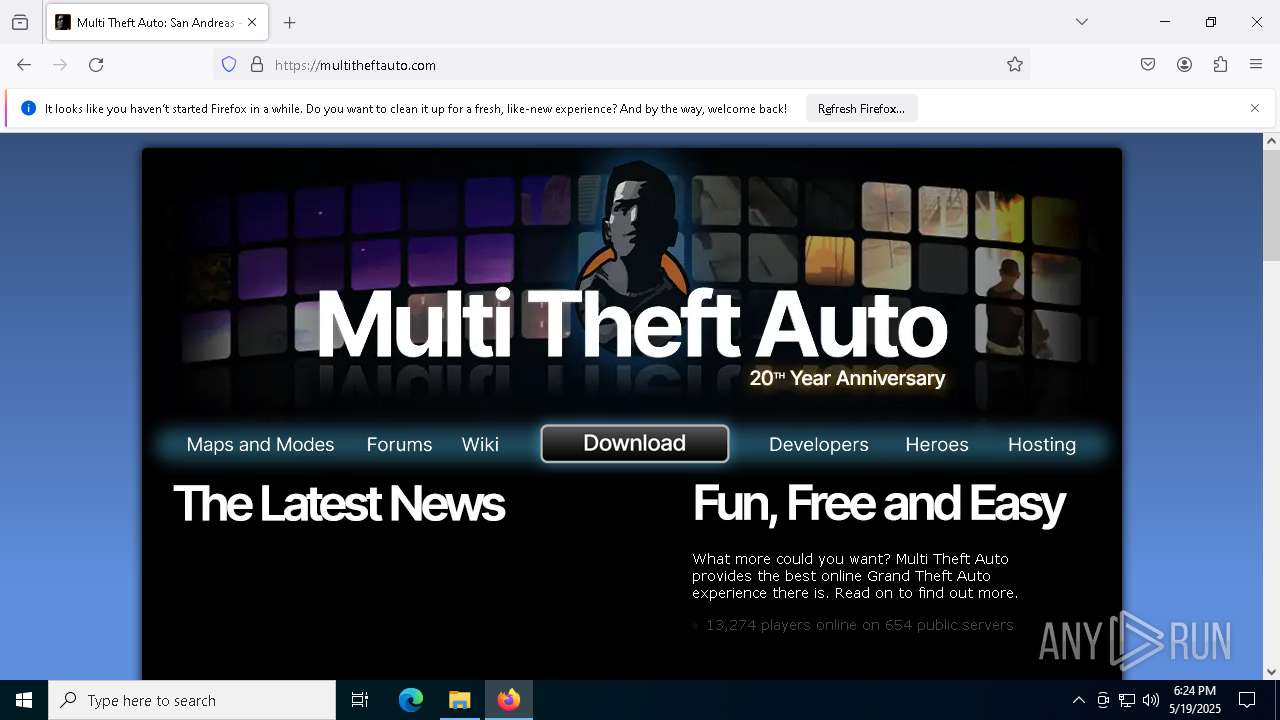Open Windows Start menu
The width and height of the screenshot is (1280, 720).
click(x=24, y=700)
